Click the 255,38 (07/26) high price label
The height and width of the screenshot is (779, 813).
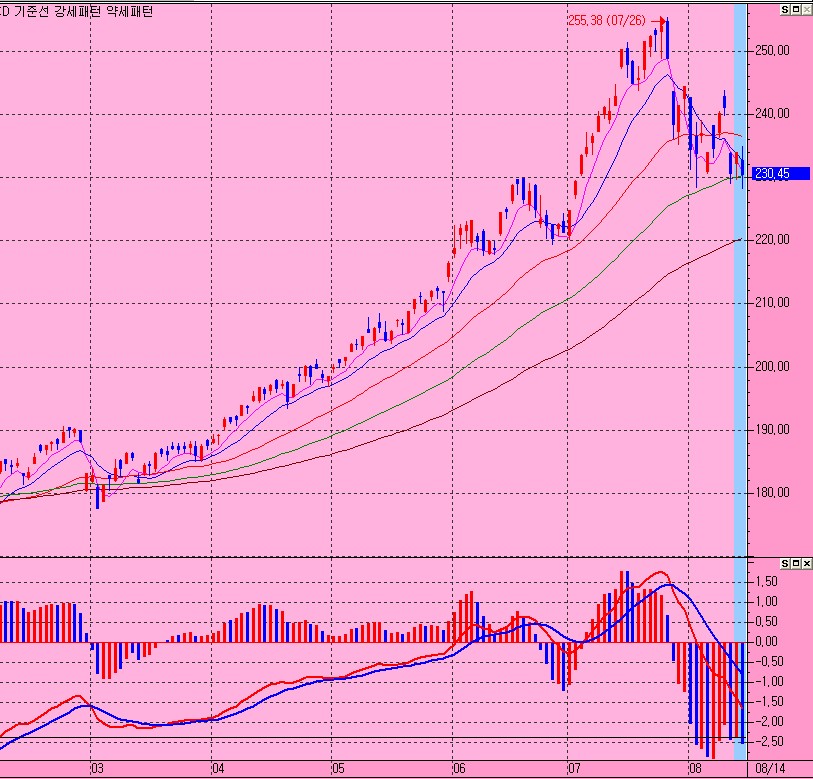coord(604,19)
